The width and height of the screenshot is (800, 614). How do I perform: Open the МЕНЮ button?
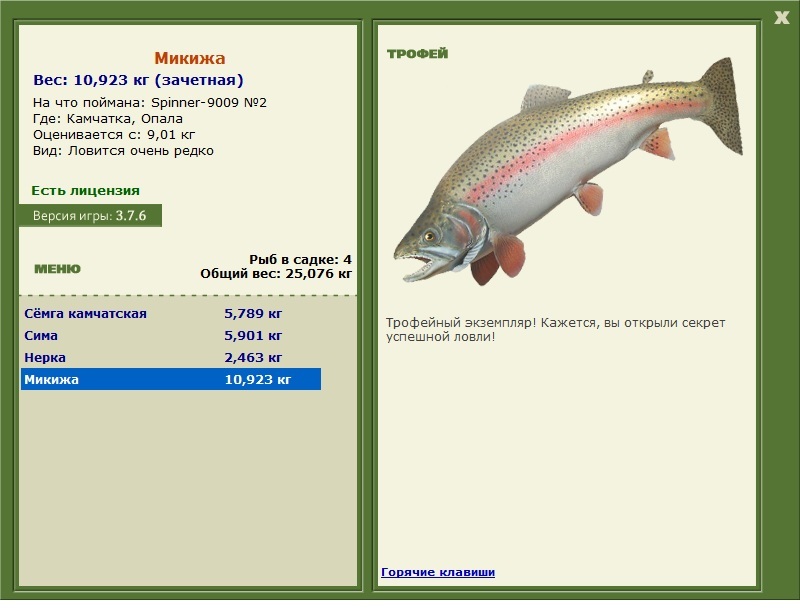click(57, 269)
